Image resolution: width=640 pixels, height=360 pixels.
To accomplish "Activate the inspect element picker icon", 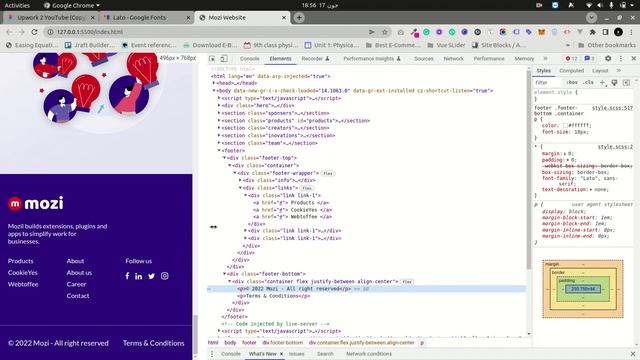I will pyautogui.click(x=212, y=59).
